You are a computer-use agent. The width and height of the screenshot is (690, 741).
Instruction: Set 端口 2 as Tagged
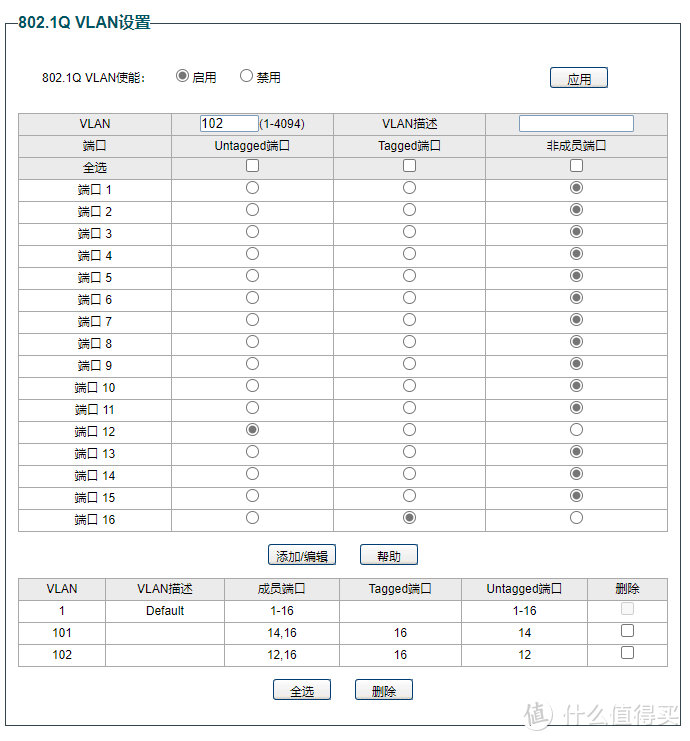(x=409, y=210)
